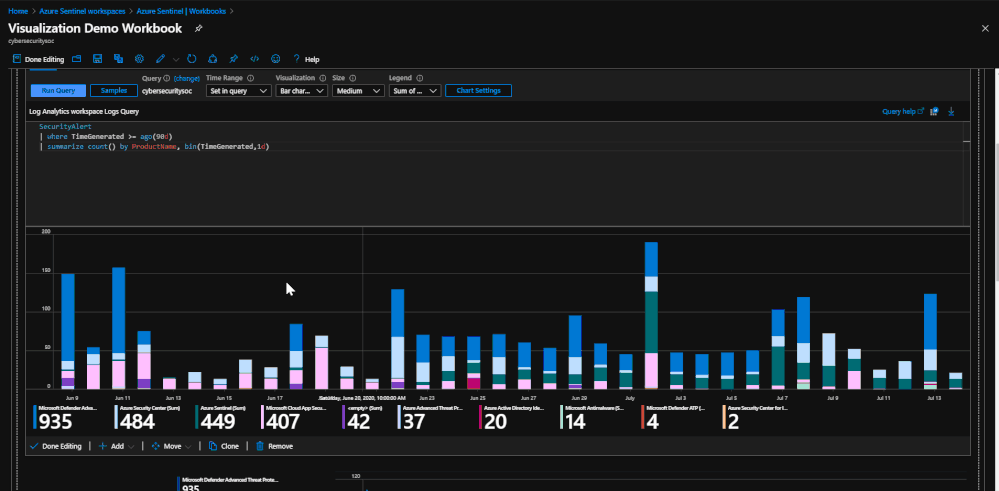The height and width of the screenshot is (491, 999).
Task: Select Microsoft Defender ATP tile 4
Action: click(x=673, y=416)
